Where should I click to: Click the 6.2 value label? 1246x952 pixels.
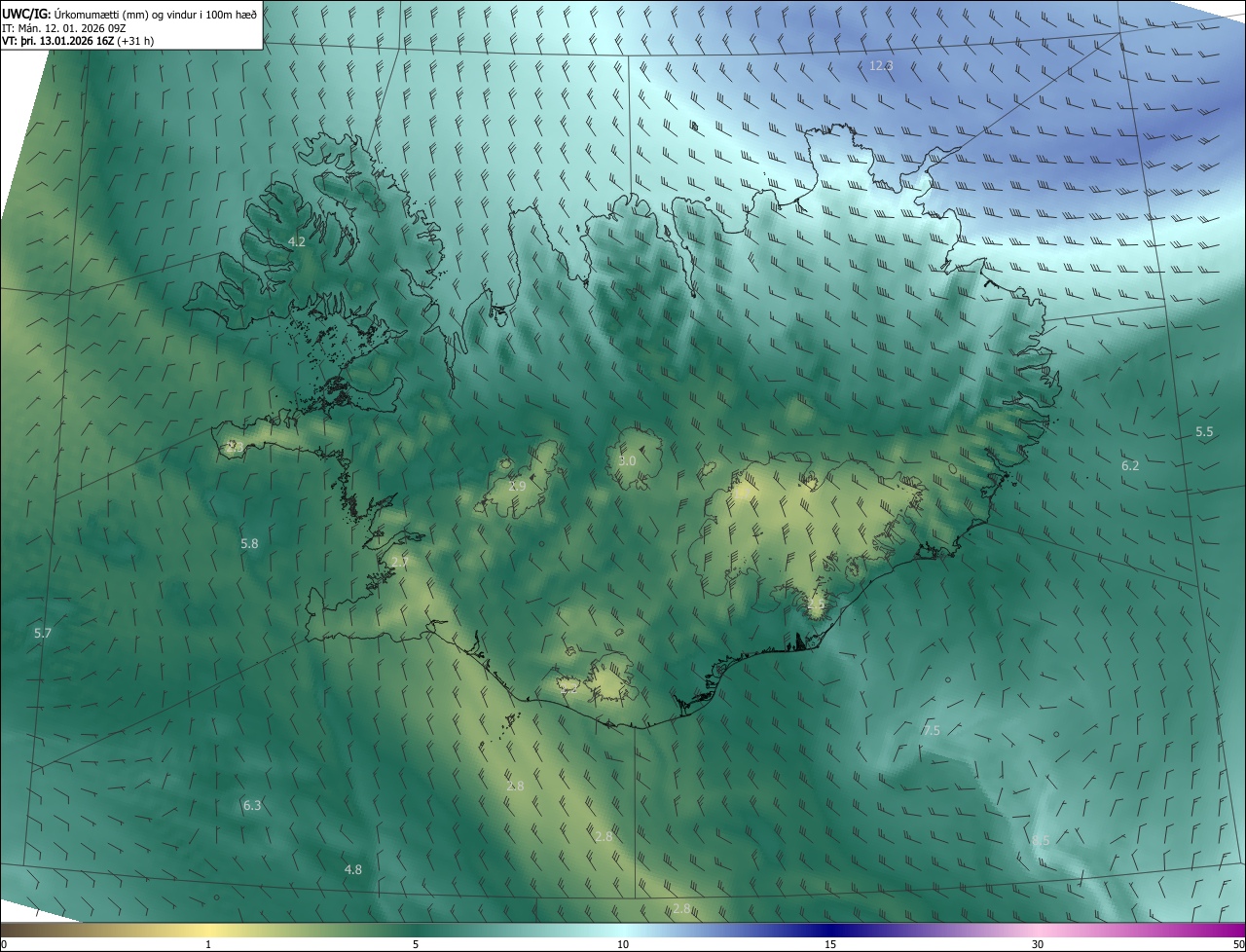tap(1130, 466)
